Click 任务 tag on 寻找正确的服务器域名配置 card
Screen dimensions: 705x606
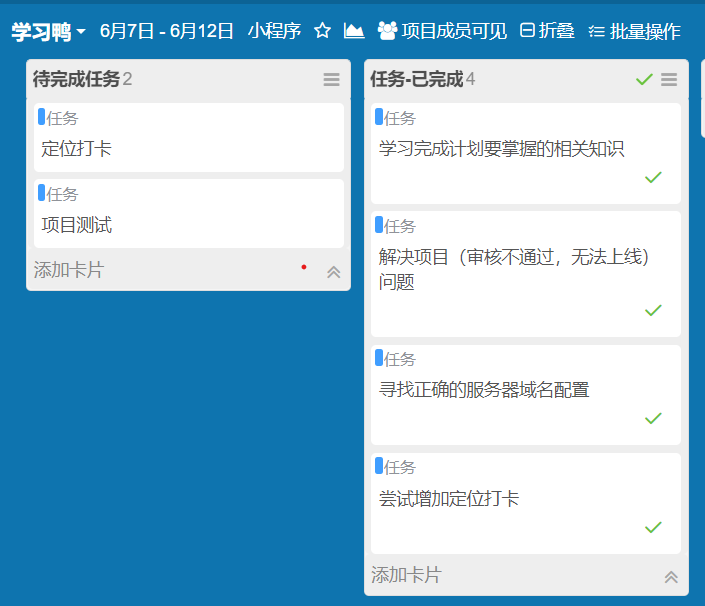(x=396, y=359)
